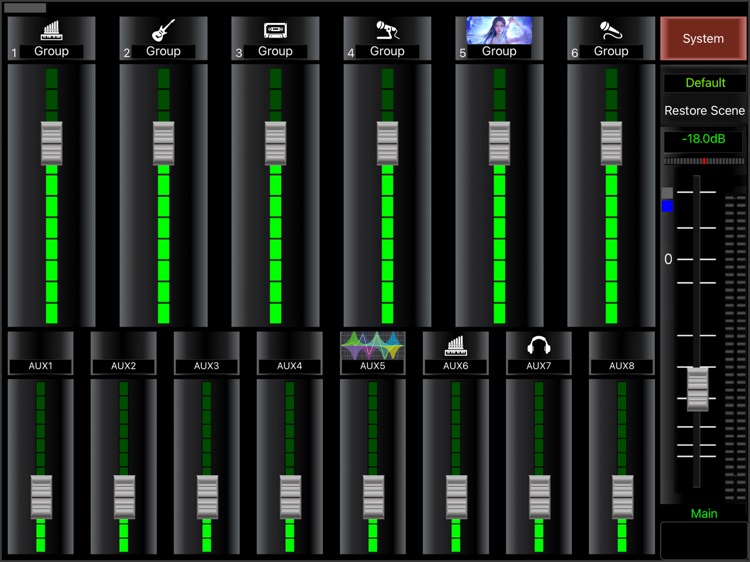Click the Group 6 fader knob
Image resolution: width=750 pixels, height=562 pixels.
[611, 143]
